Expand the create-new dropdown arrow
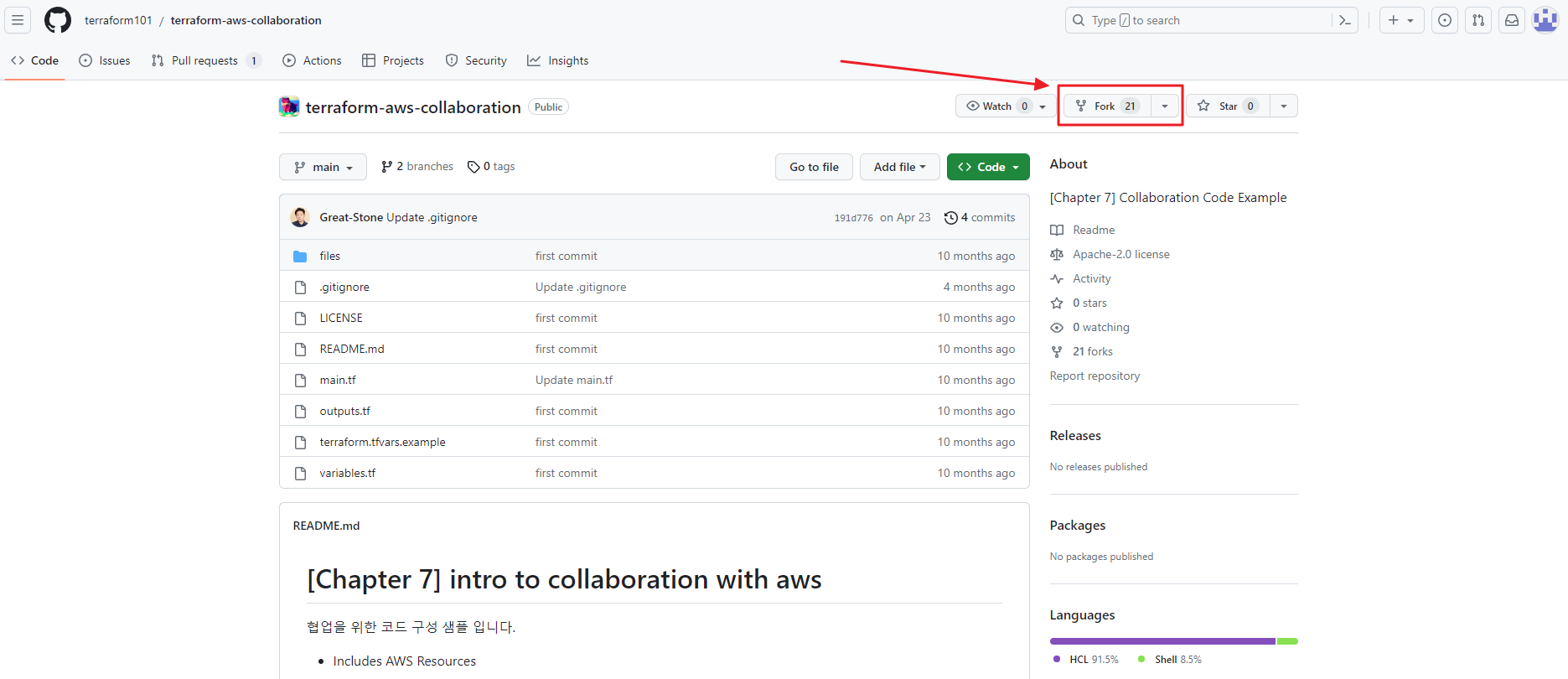 tap(1410, 20)
